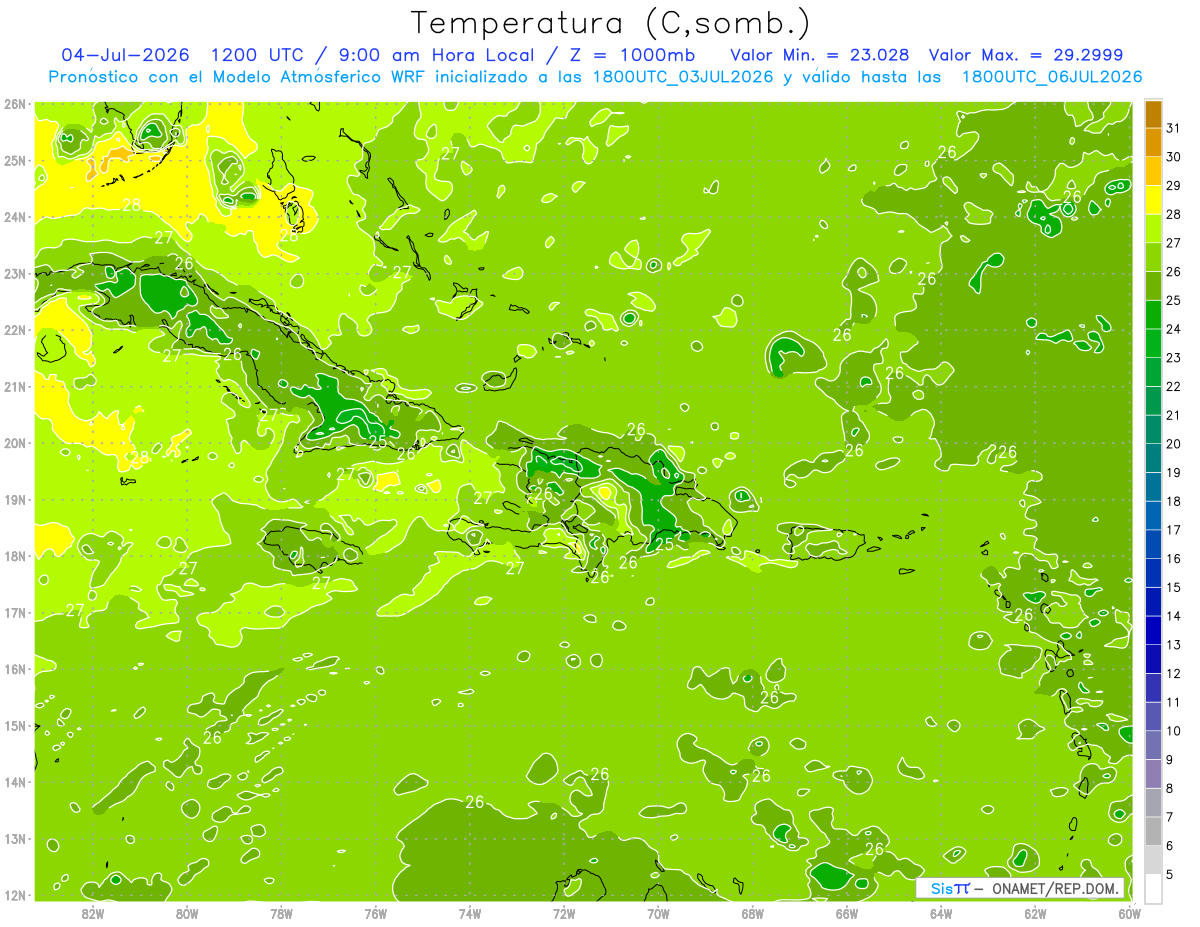The image size is (1200, 927).
Task: Click legend color band between 22 and 23
Action: coord(1153,372)
